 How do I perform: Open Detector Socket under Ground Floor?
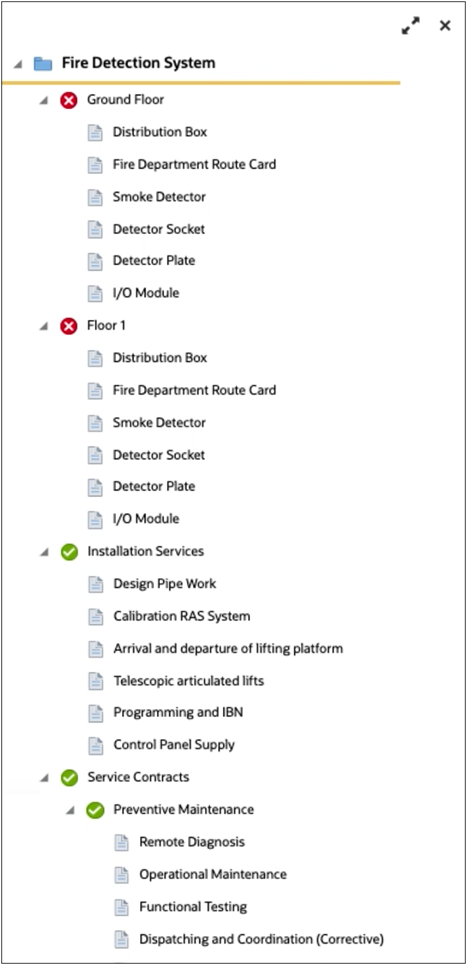point(159,229)
